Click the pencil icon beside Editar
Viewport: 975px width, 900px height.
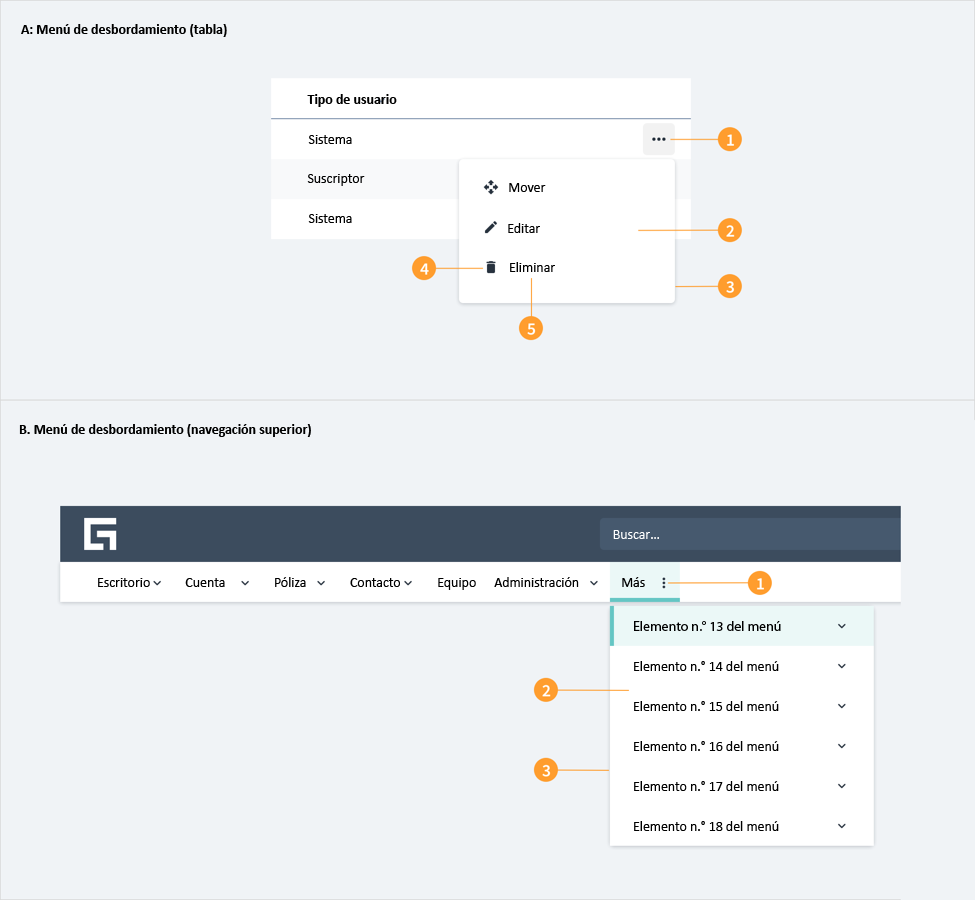click(x=491, y=228)
